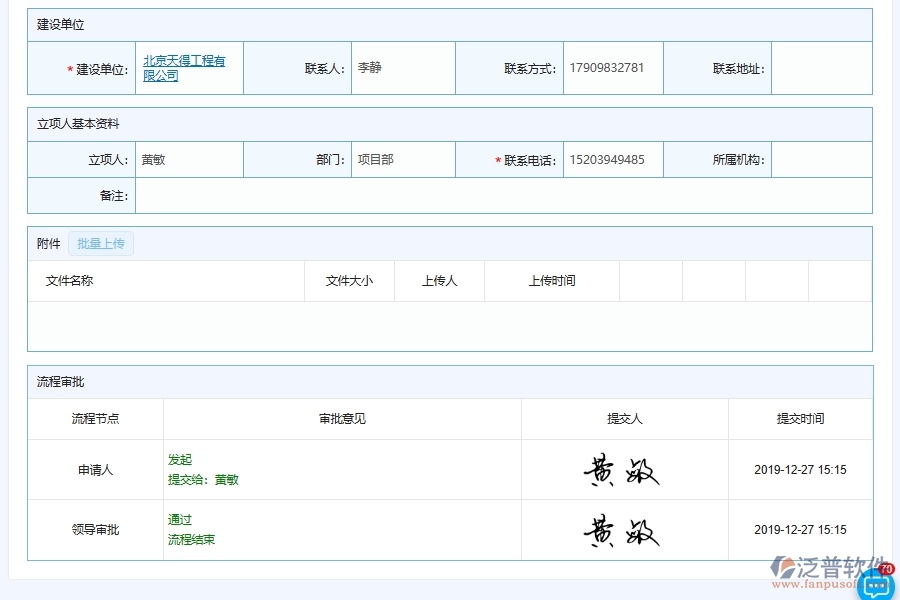Click the red 70 notification badge

884,569
